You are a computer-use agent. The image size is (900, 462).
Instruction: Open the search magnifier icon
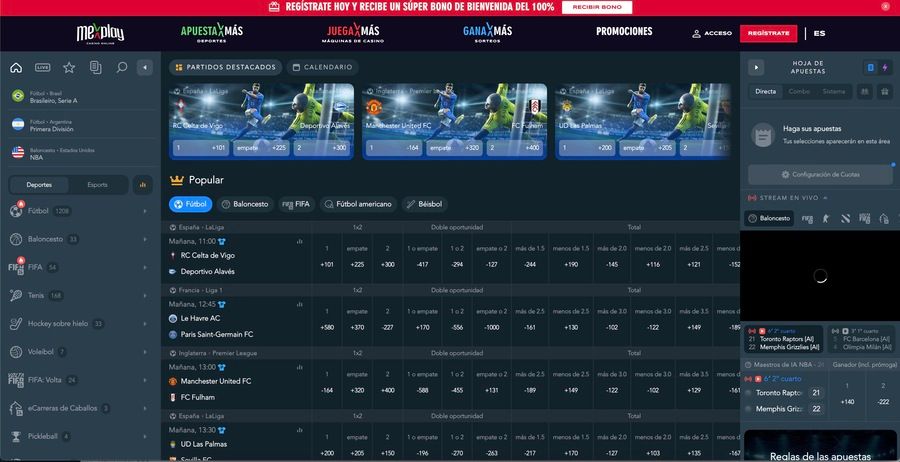click(122, 68)
